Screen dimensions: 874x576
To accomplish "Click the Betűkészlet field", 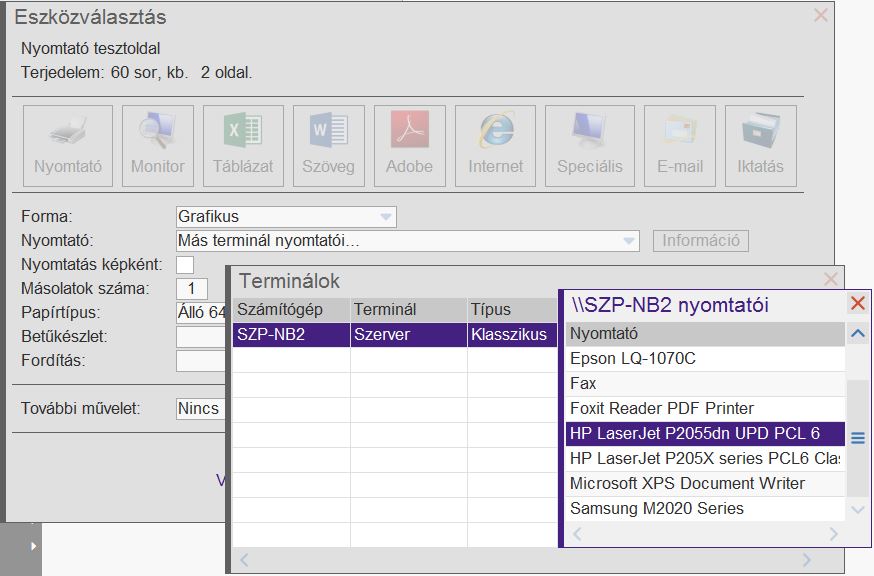I will click(201, 336).
